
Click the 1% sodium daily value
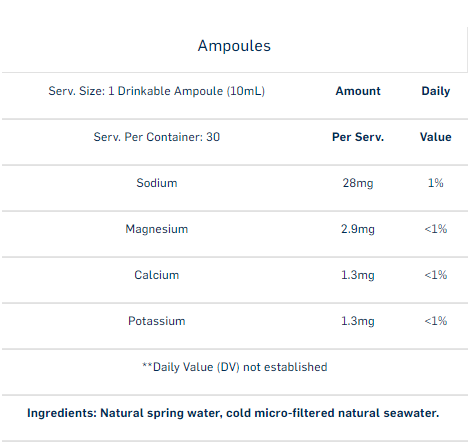436,183
